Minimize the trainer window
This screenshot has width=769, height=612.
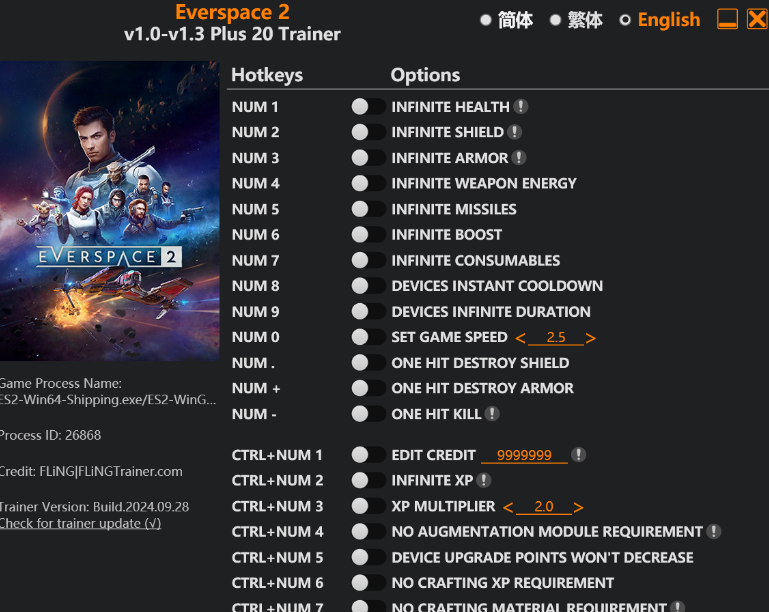click(x=727, y=20)
